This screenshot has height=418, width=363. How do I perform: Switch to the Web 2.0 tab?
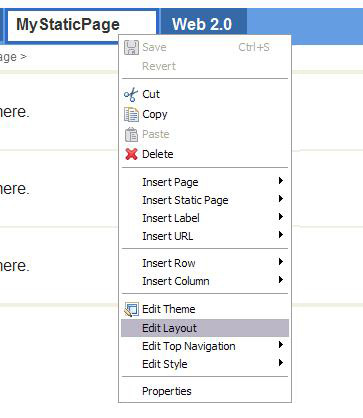pos(203,25)
